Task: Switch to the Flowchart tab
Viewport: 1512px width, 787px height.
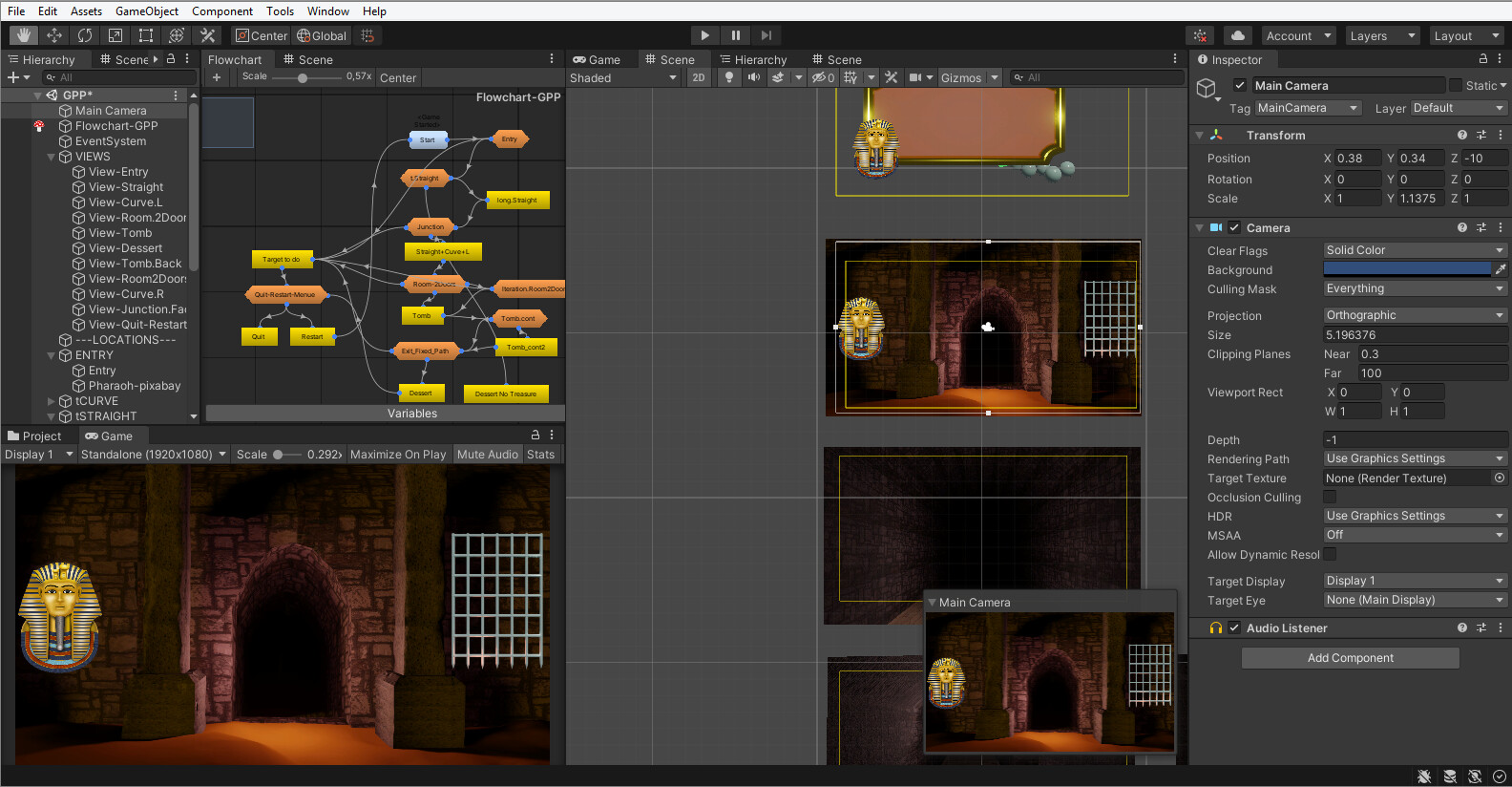Action: tap(235, 59)
